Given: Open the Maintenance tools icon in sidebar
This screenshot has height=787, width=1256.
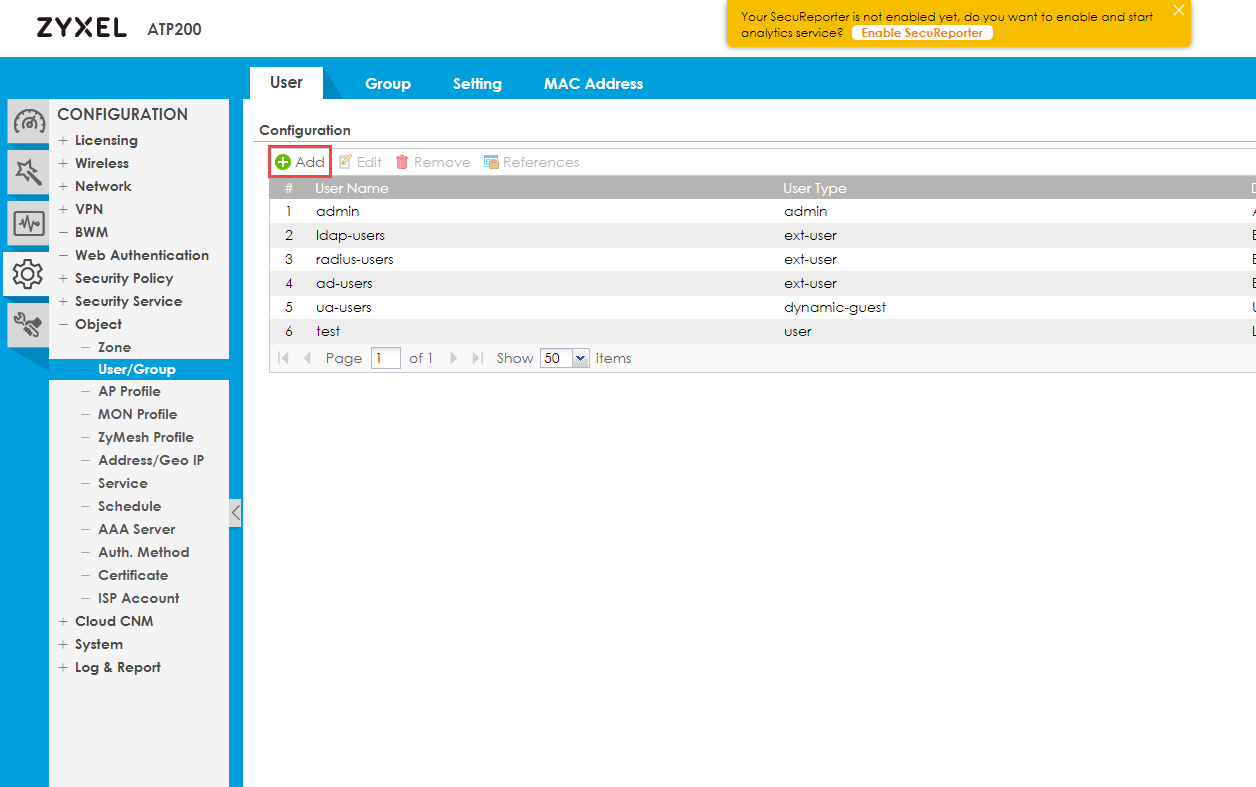Looking at the screenshot, I should coord(28,324).
